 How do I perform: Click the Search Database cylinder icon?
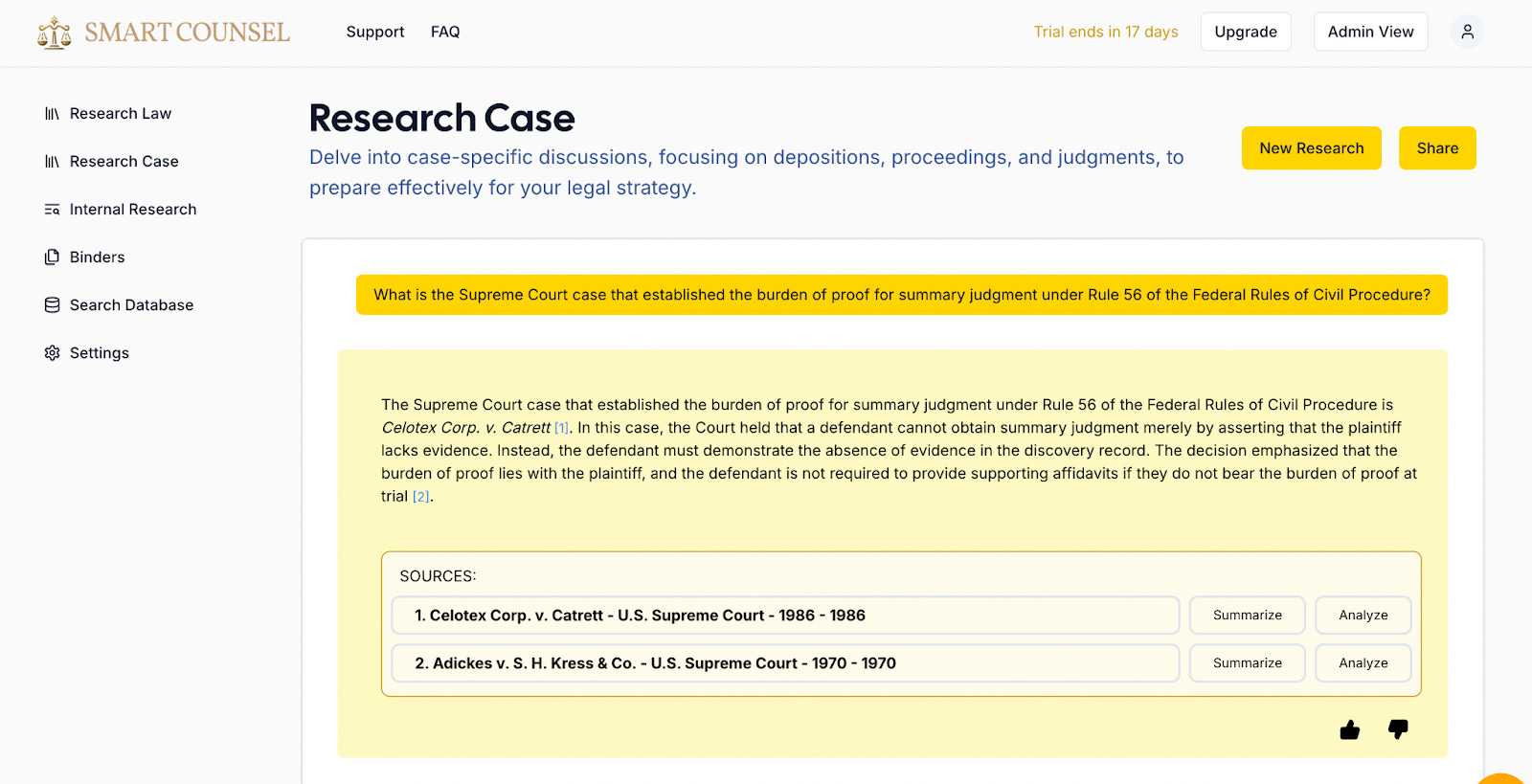tap(52, 305)
